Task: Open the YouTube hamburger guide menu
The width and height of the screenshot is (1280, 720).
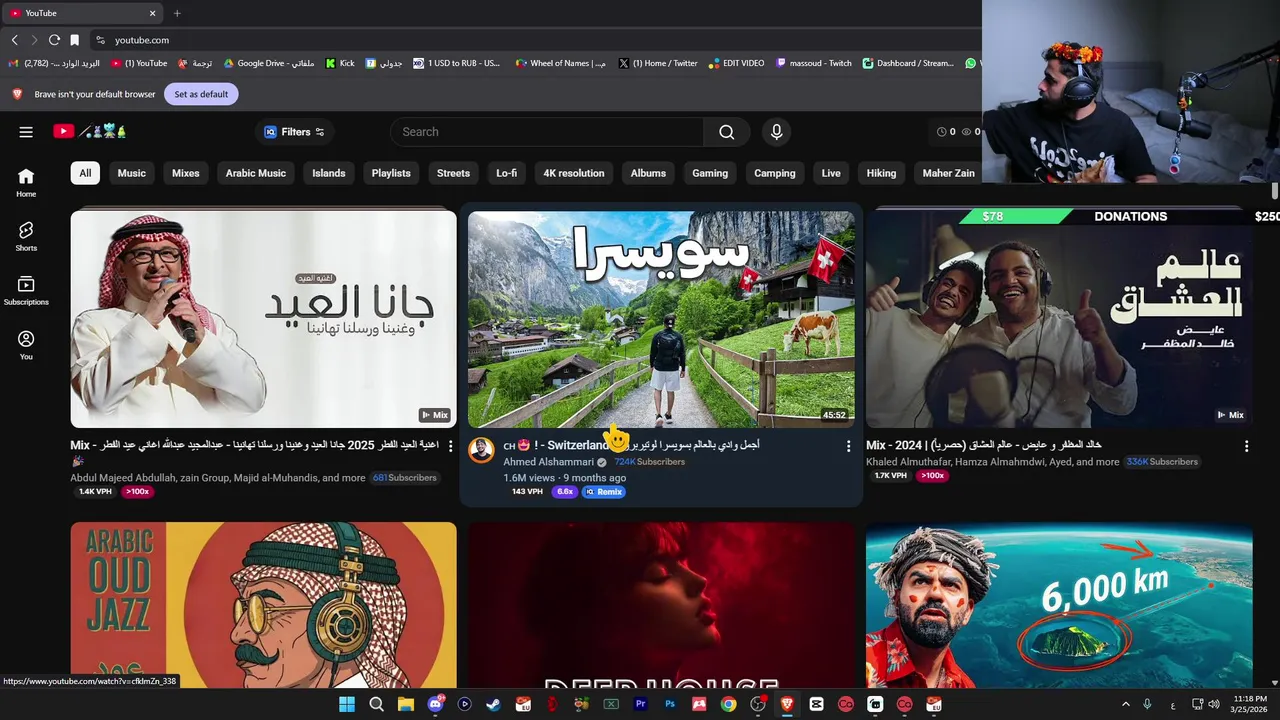Action: 26,131
